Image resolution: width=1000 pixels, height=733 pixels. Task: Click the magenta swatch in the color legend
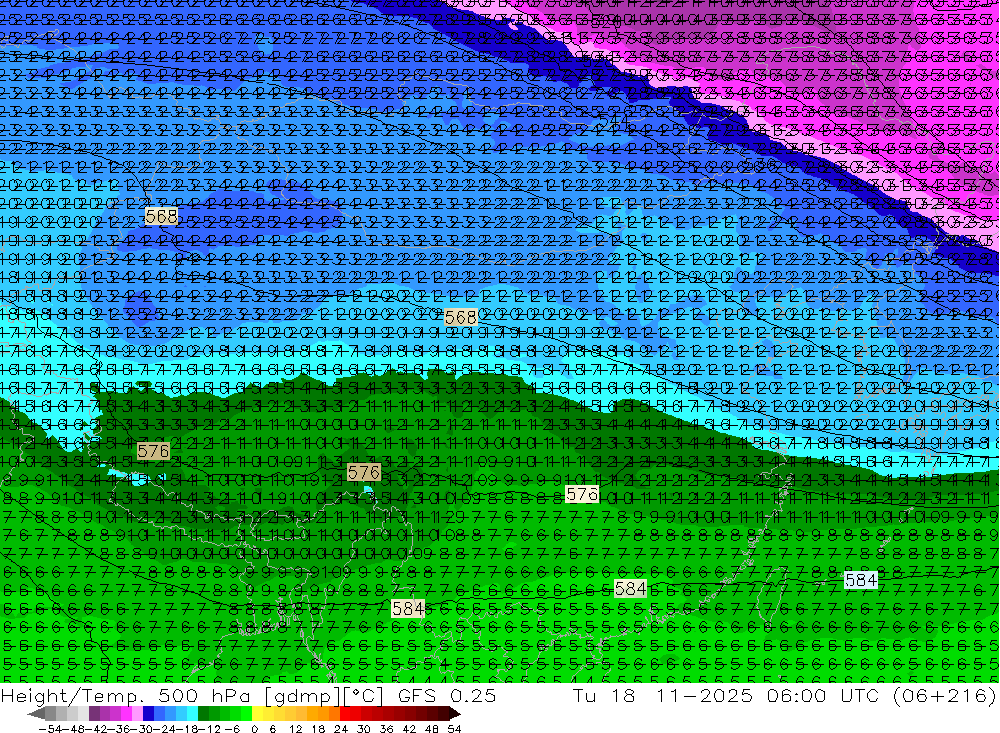click(x=126, y=714)
